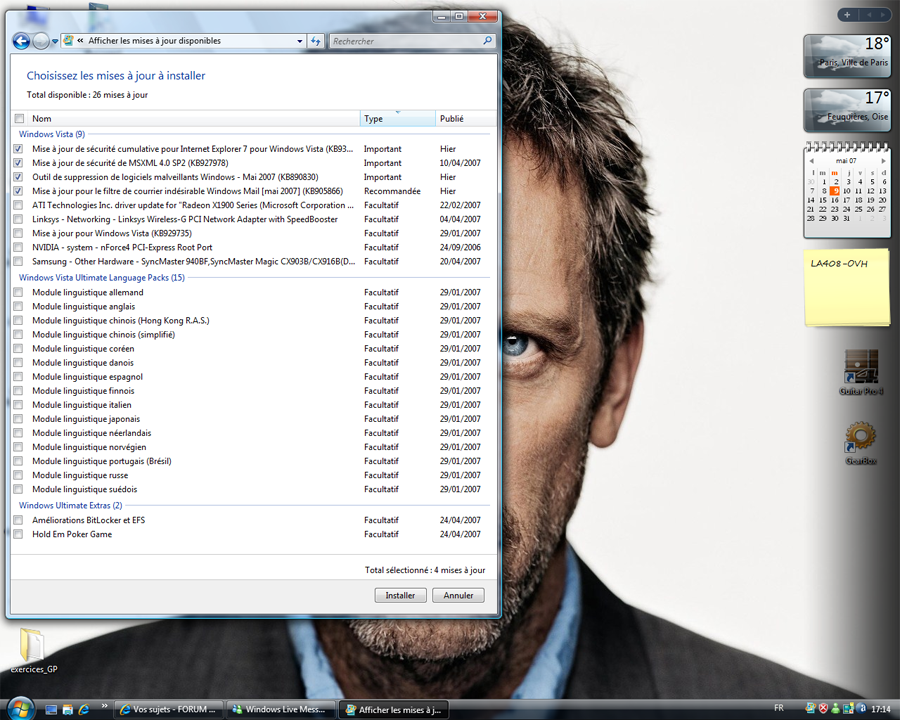Enable the Module linguistique anglais checkbox
900x720 pixels.
tap(18, 306)
